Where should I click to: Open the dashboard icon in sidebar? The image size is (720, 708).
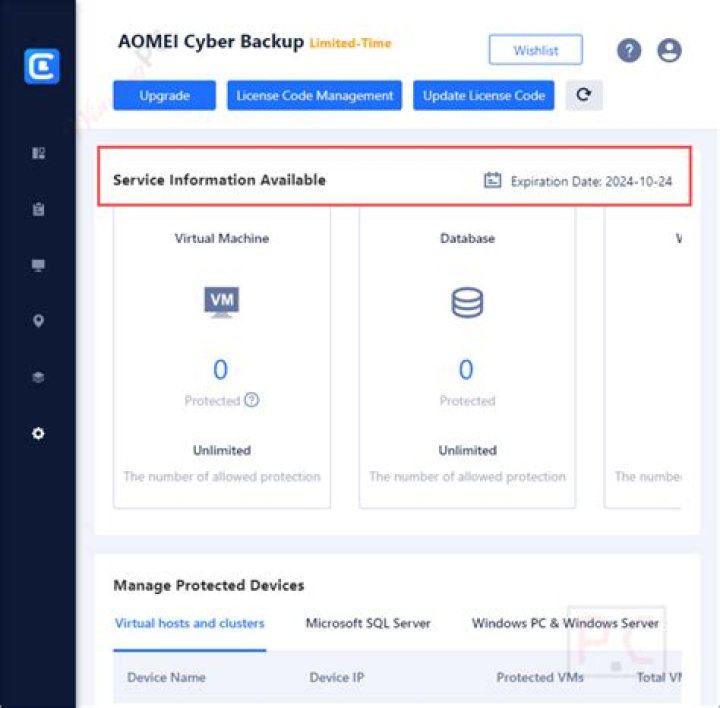pos(39,153)
